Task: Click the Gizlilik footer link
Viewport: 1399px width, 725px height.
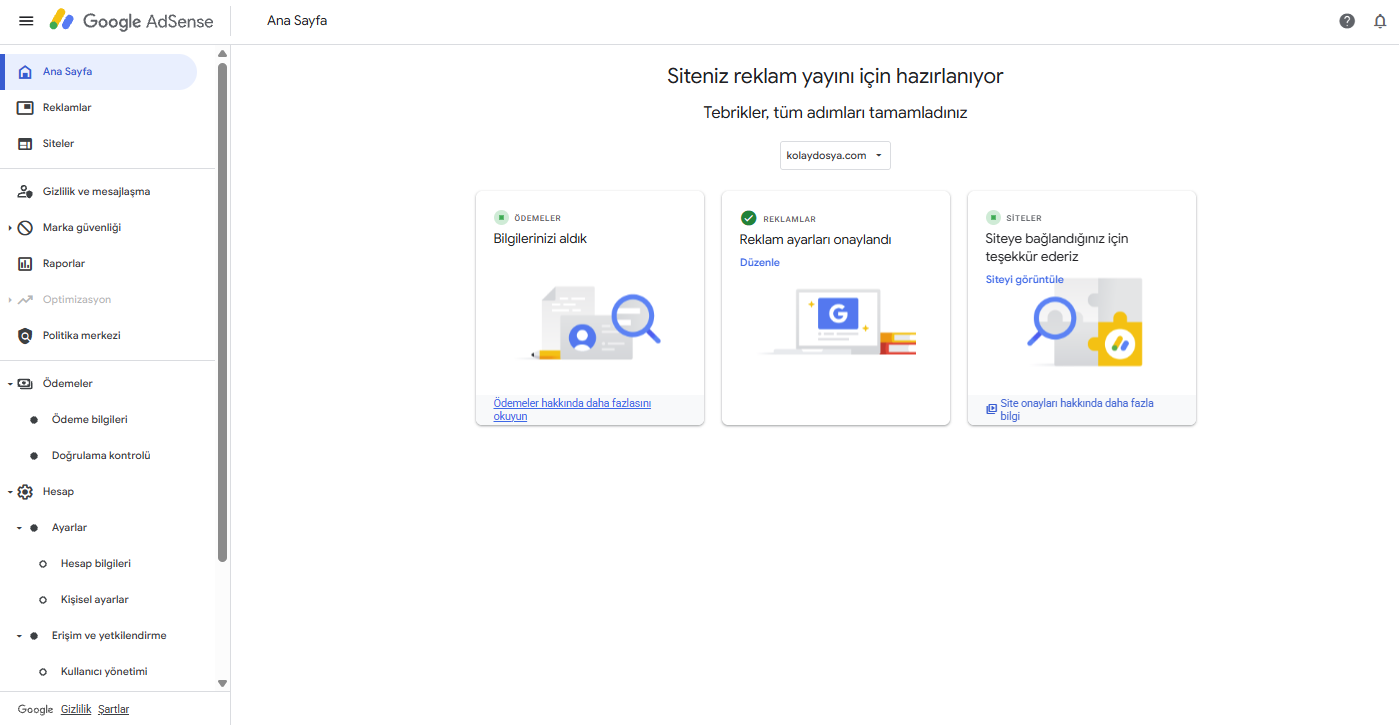Action: click(76, 709)
